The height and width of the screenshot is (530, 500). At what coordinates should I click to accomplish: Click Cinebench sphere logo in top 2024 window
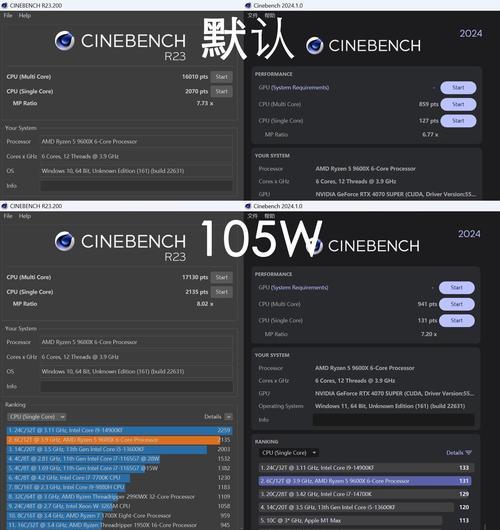[x=315, y=46]
